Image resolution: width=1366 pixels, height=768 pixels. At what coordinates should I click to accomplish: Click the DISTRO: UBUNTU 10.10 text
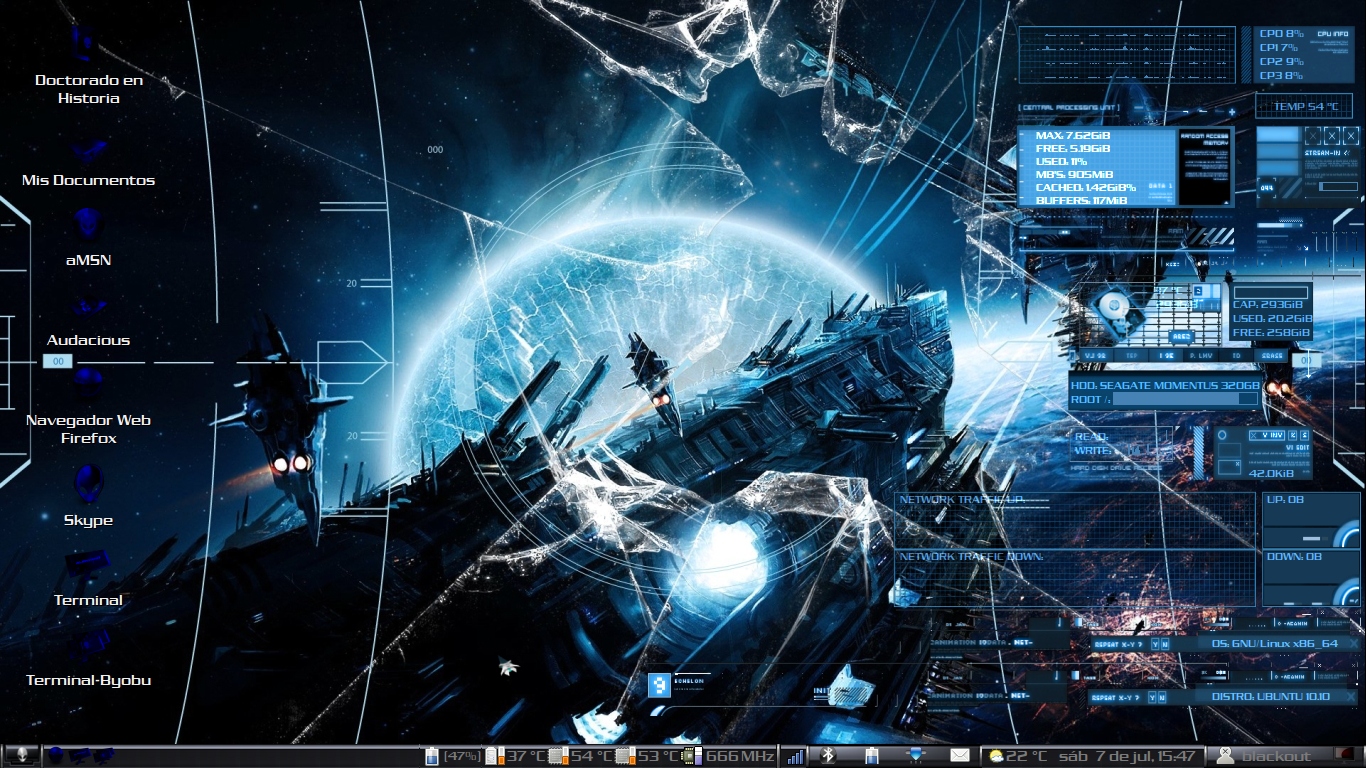(1270, 696)
